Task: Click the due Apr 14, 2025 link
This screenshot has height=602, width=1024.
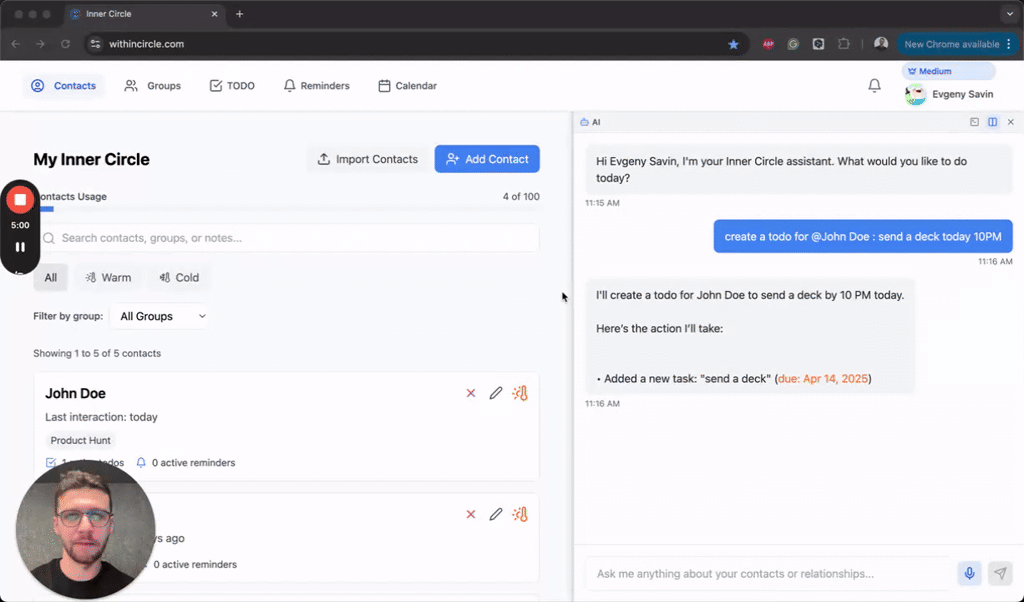Action: pos(823,379)
